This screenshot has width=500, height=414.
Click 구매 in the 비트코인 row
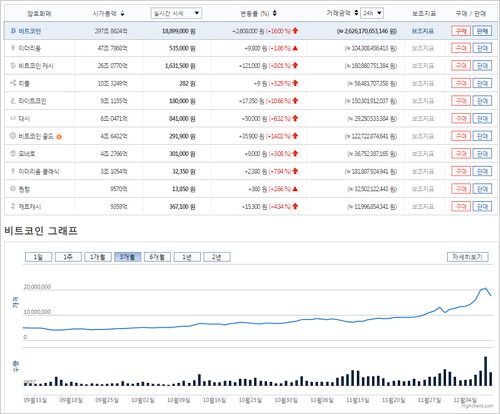[461, 31]
